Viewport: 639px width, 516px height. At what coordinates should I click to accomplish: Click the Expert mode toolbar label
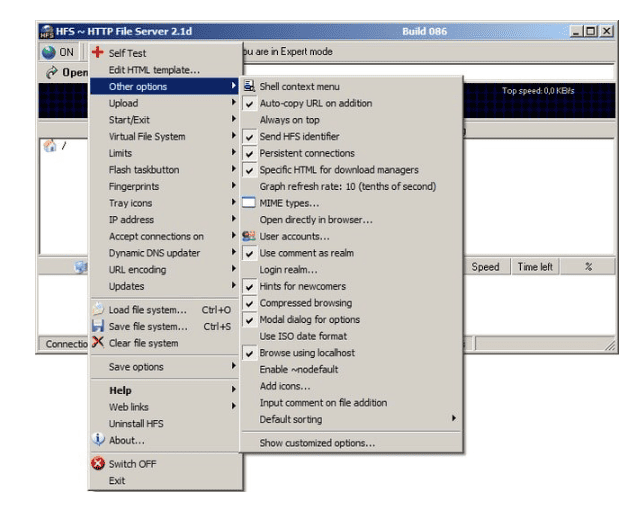(x=288, y=52)
